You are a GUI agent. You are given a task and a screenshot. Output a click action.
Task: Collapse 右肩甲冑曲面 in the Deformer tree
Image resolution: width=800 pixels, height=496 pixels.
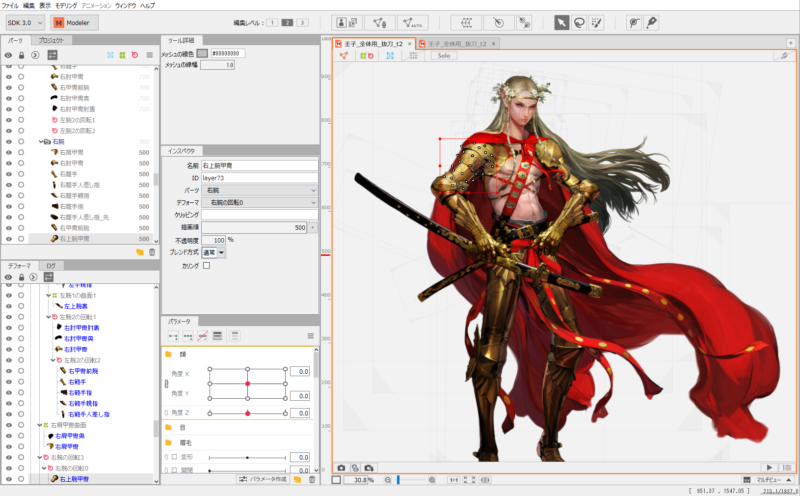(x=40, y=425)
